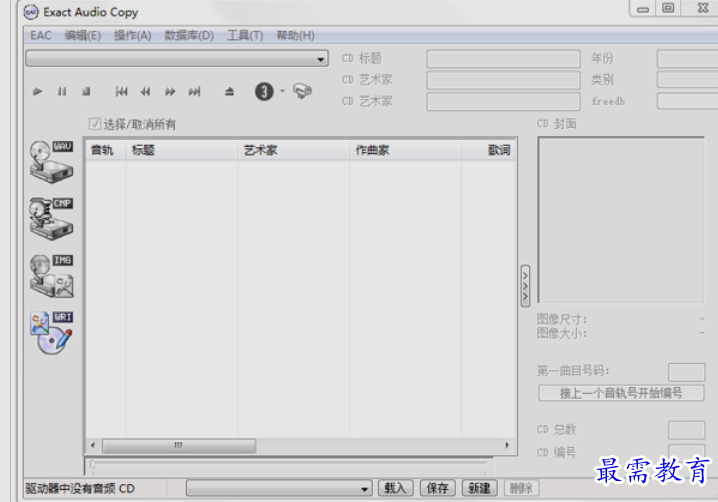Click the CD 总数 input box

click(686, 430)
